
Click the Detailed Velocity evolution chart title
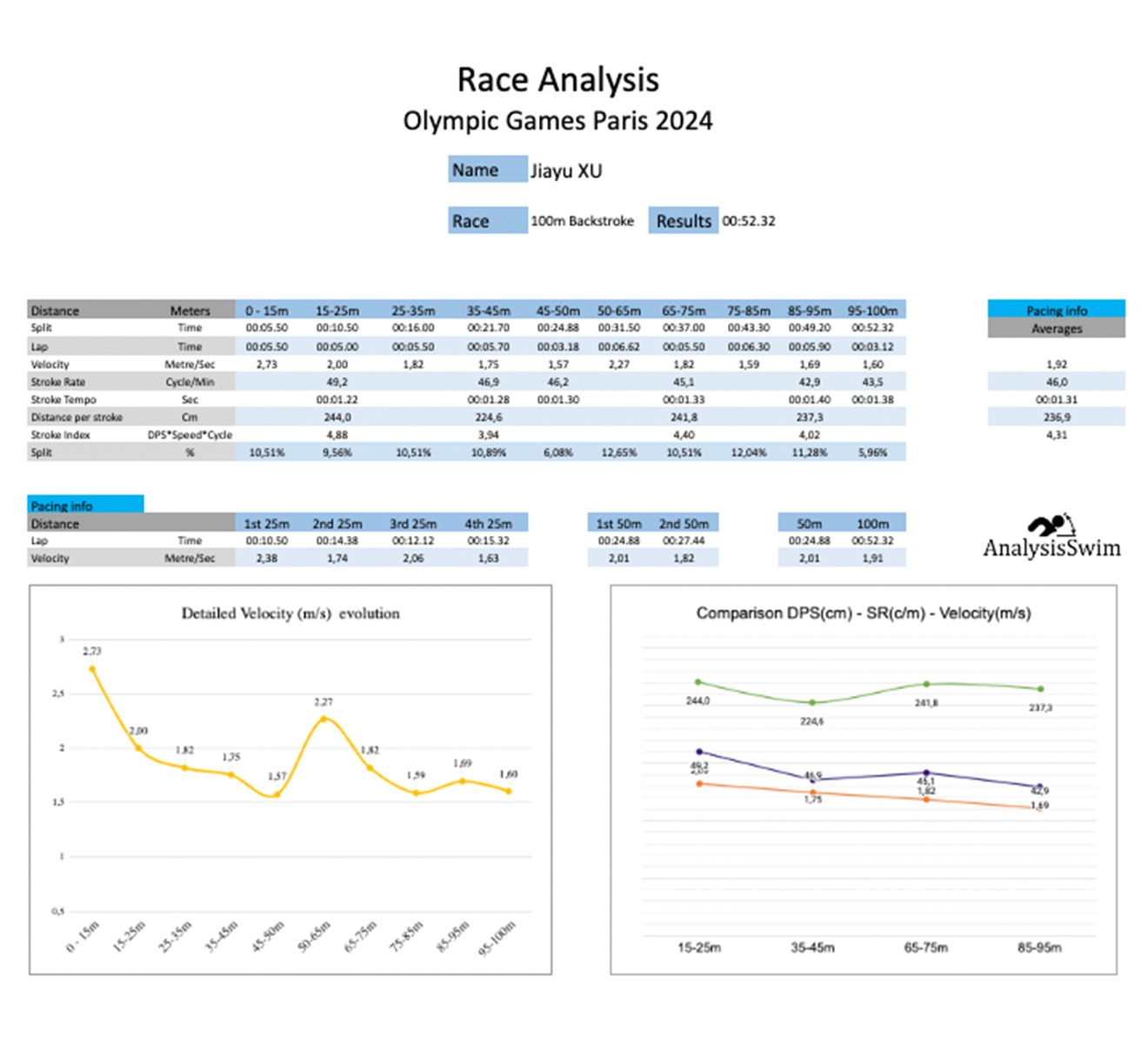[290, 613]
